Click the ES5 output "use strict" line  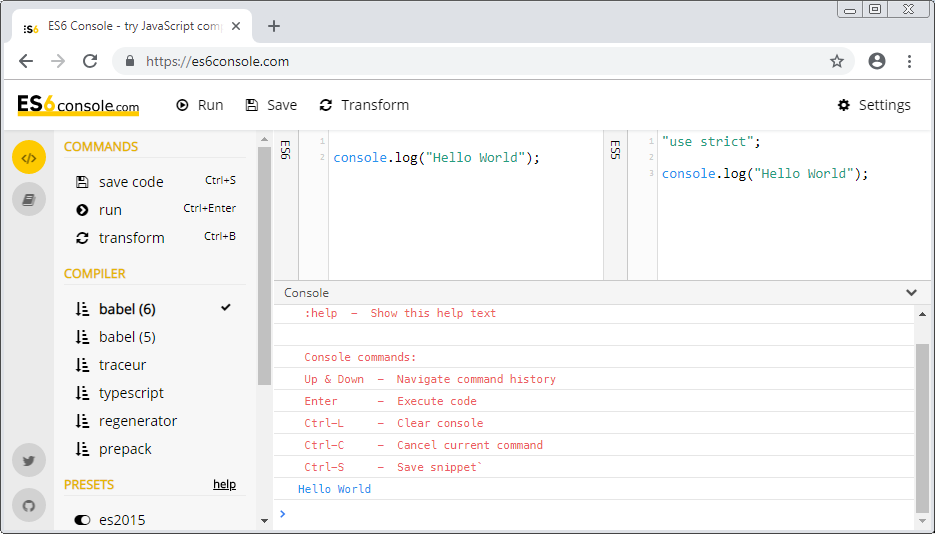coord(712,142)
